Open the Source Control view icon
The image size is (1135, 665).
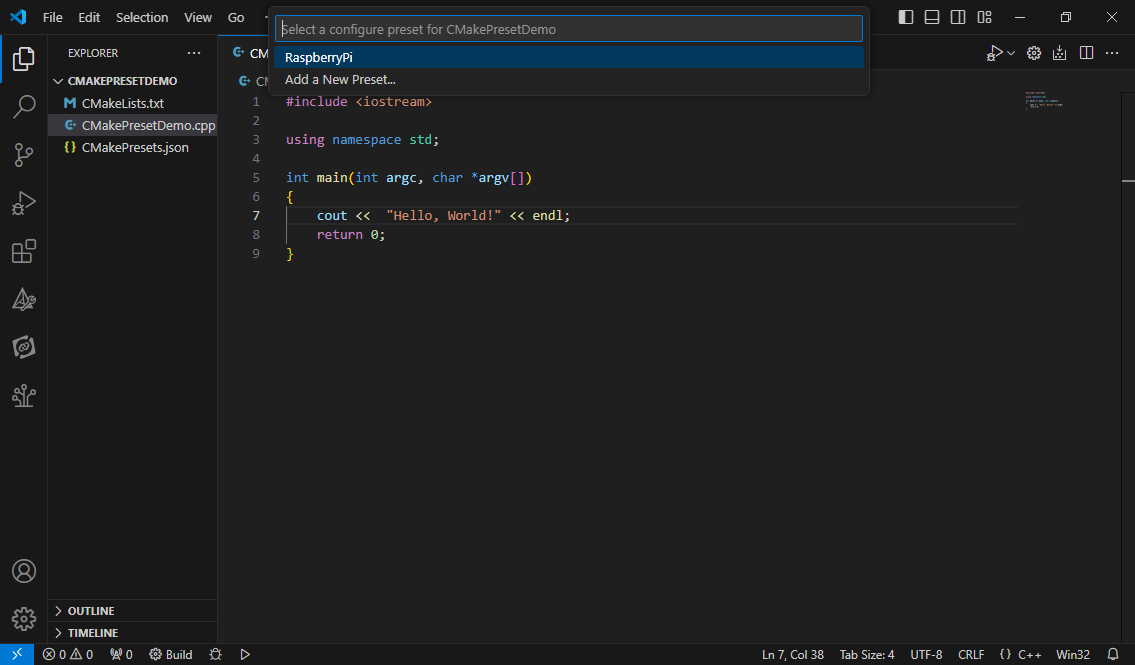tap(23, 155)
